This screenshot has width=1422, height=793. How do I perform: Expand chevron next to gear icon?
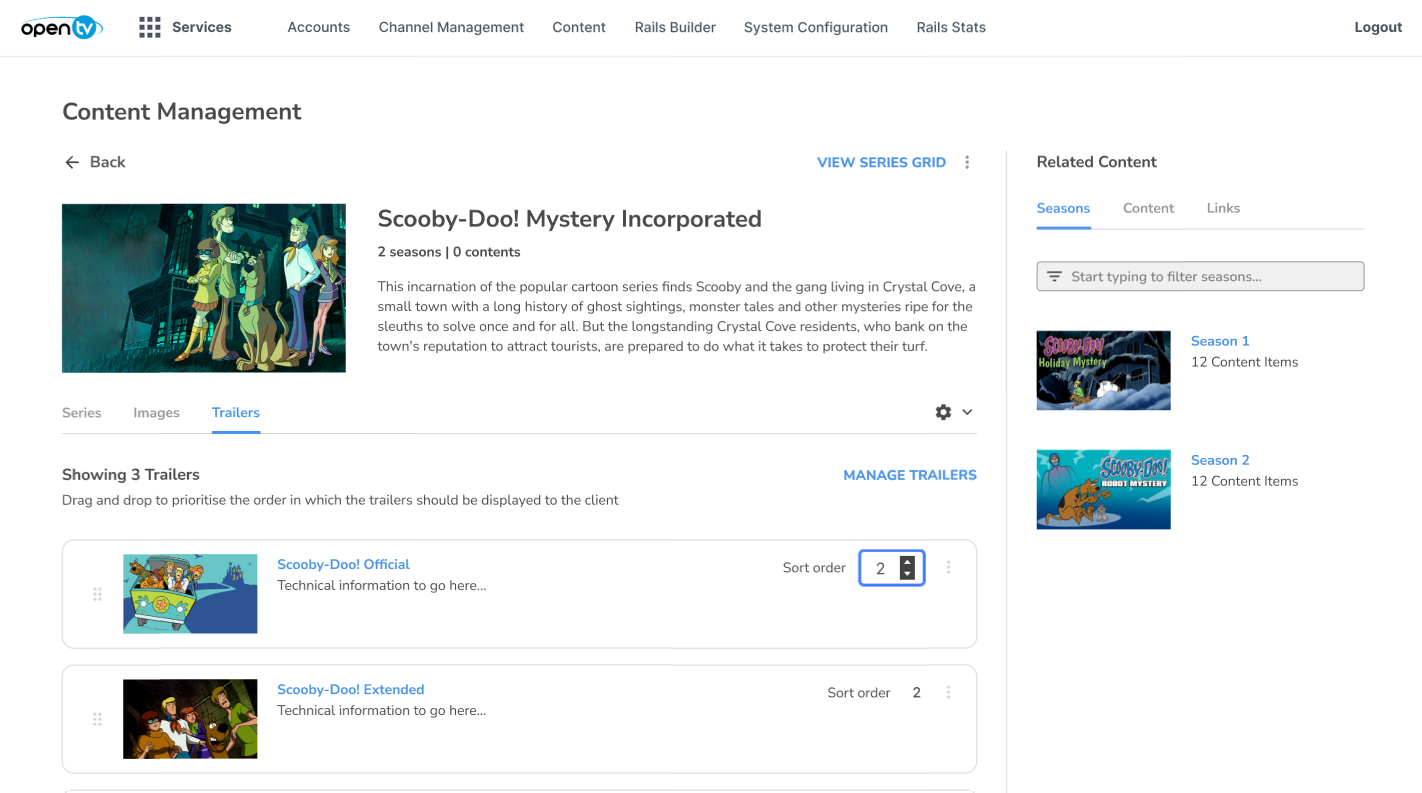coord(967,412)
